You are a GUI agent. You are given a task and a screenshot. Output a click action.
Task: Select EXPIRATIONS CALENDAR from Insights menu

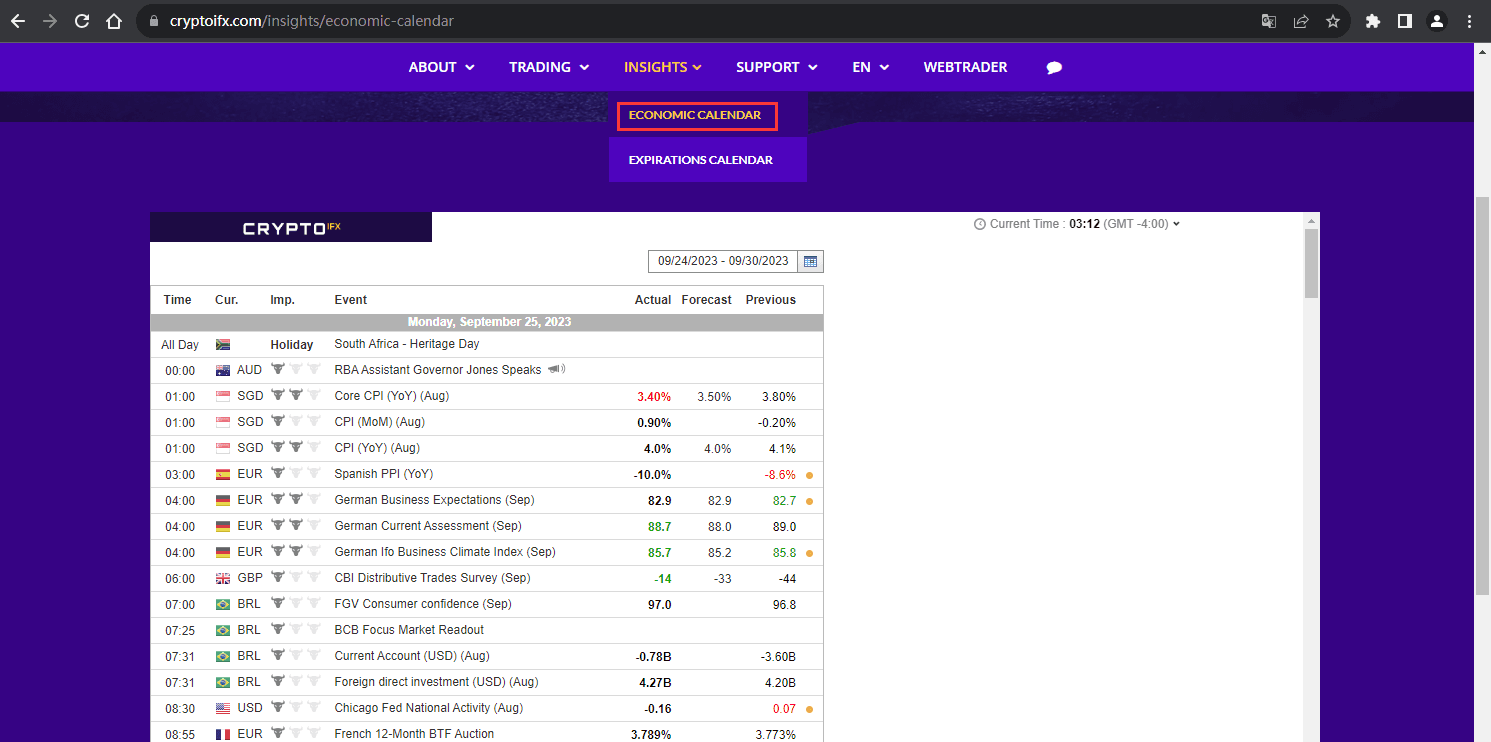[x=701, y=160]
